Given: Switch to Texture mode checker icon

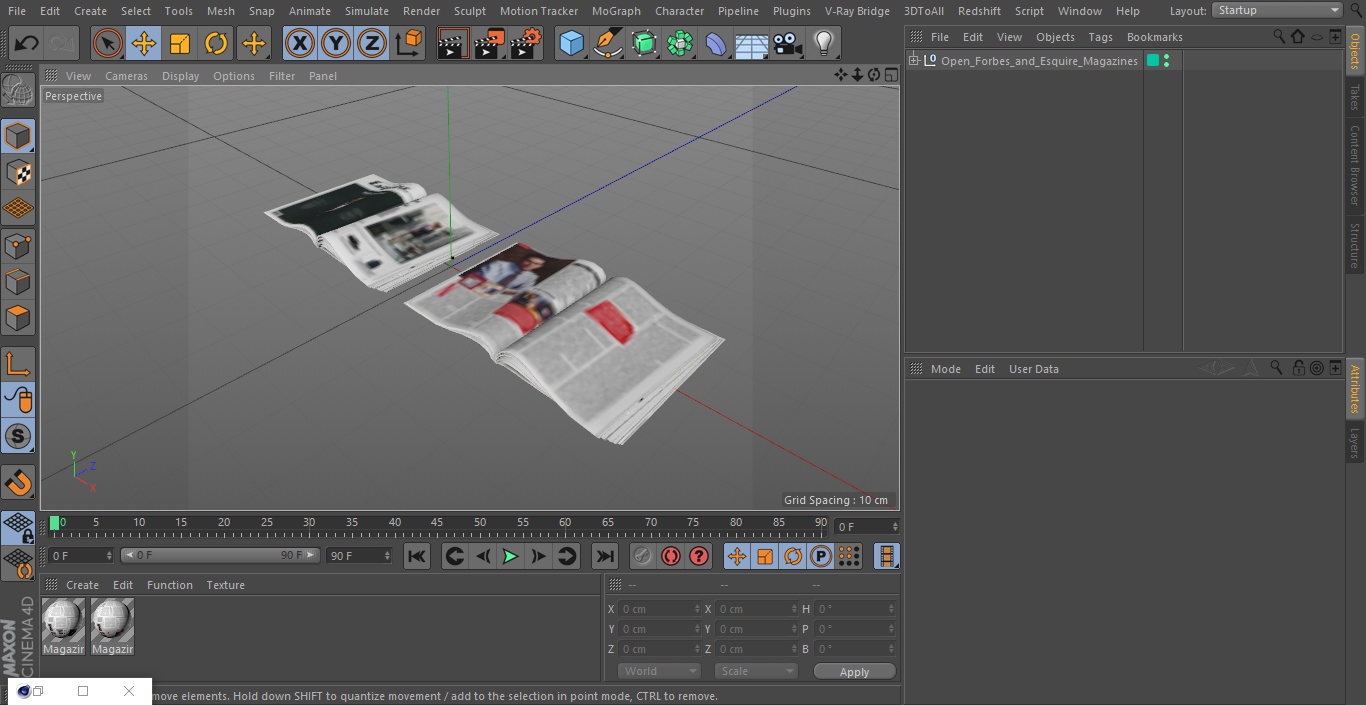Looking at the screenshot, I should 18,172.
